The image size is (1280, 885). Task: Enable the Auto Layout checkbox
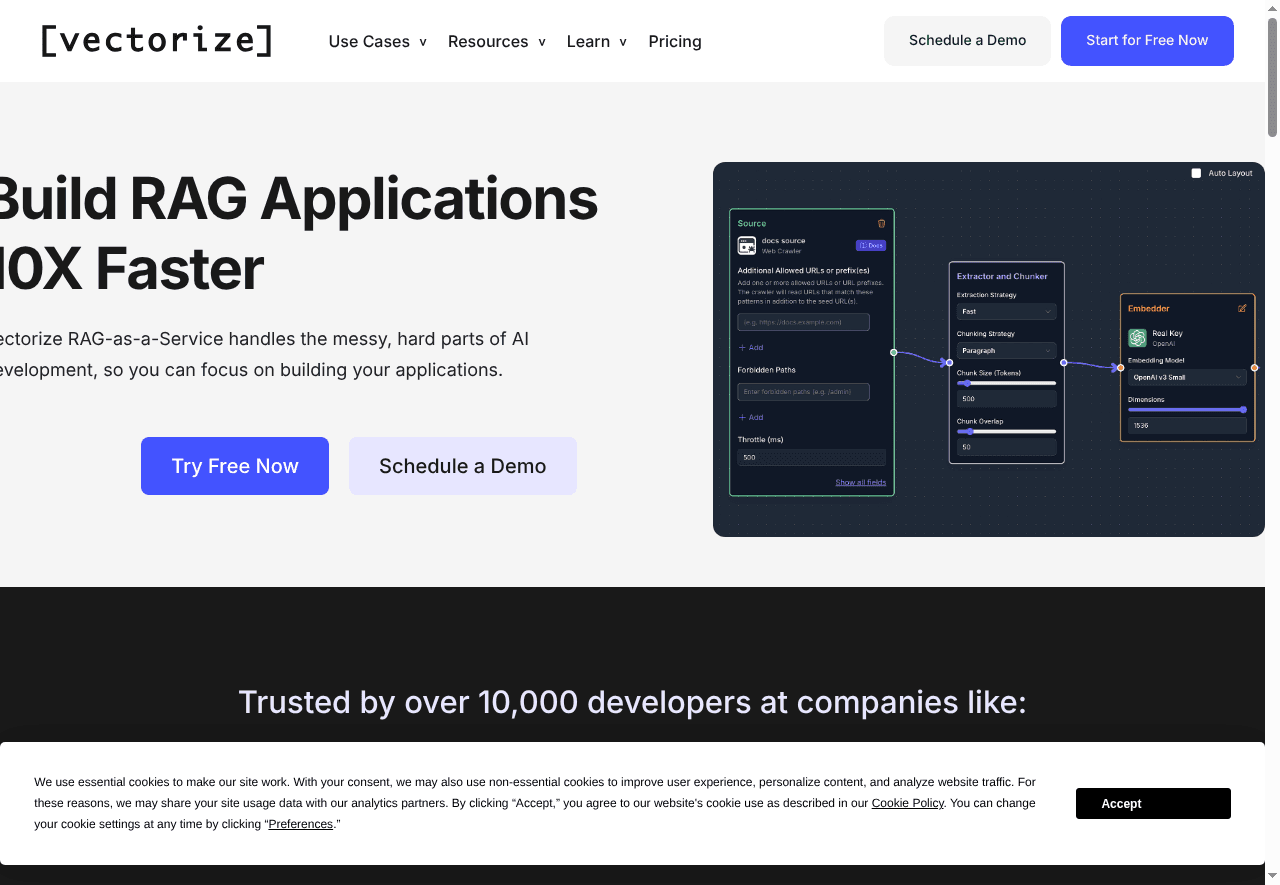click(1196, 173)
